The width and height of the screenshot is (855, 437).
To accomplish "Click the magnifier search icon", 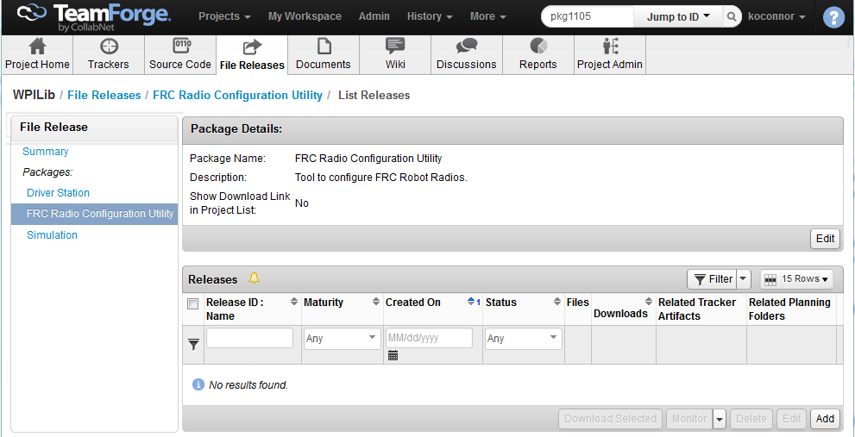I will click(731, 17).
